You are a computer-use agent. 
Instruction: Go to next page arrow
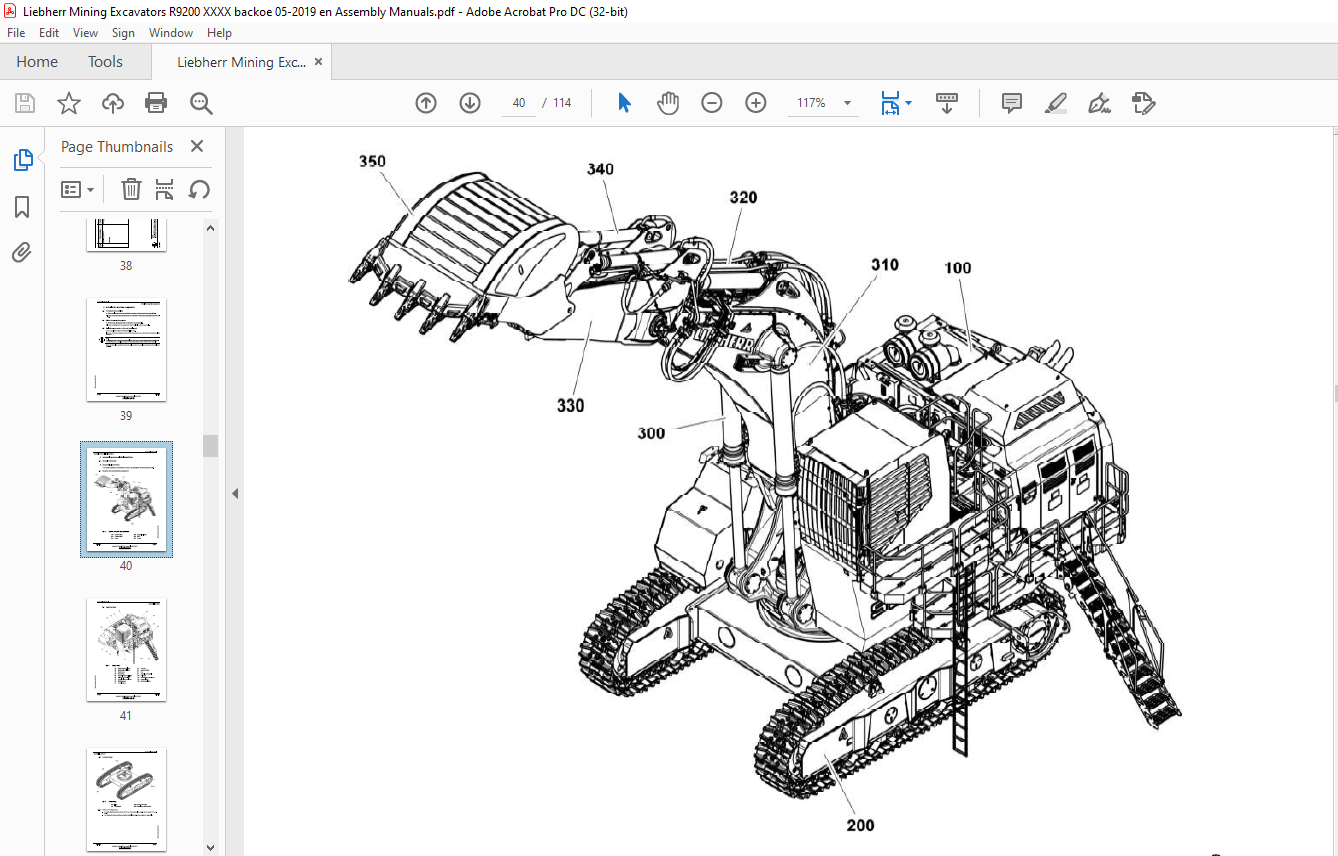pos(470,103)
